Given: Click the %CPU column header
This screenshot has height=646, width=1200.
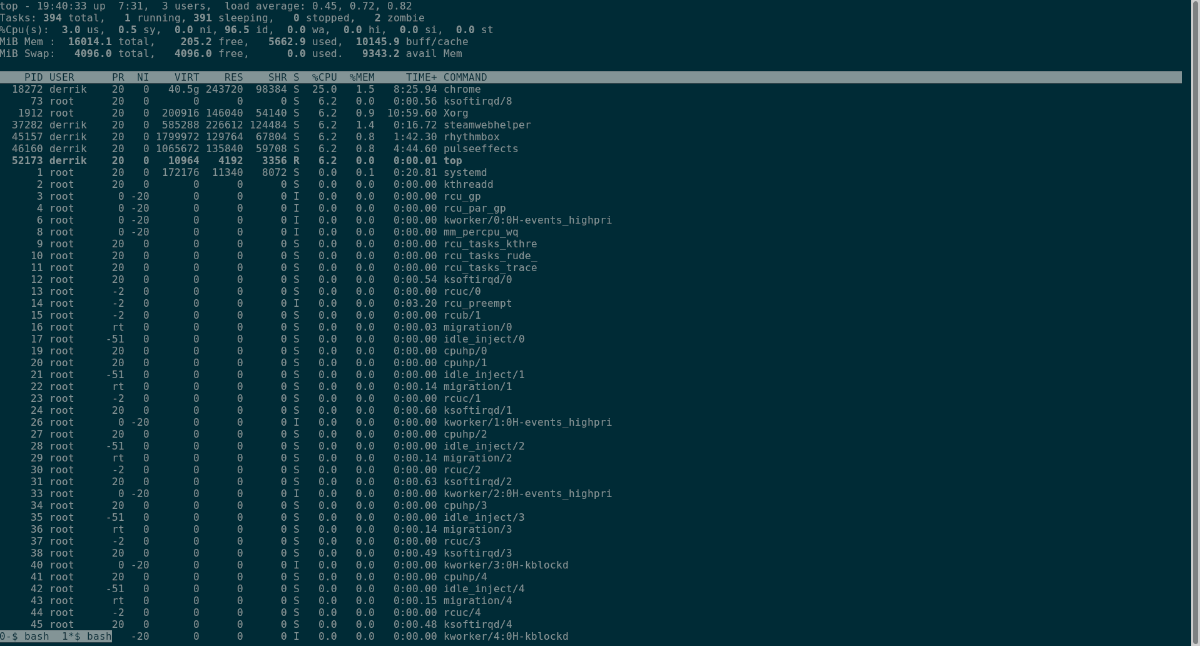Looking at the screenshot, I should 324,77.
